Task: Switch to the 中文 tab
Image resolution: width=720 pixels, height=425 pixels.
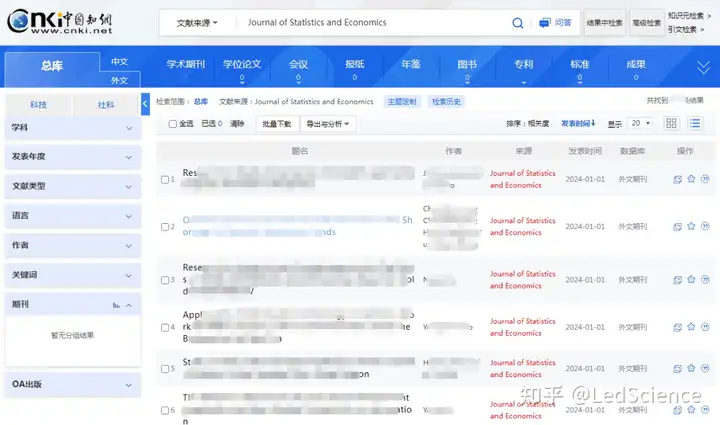Action: [119, 62]
